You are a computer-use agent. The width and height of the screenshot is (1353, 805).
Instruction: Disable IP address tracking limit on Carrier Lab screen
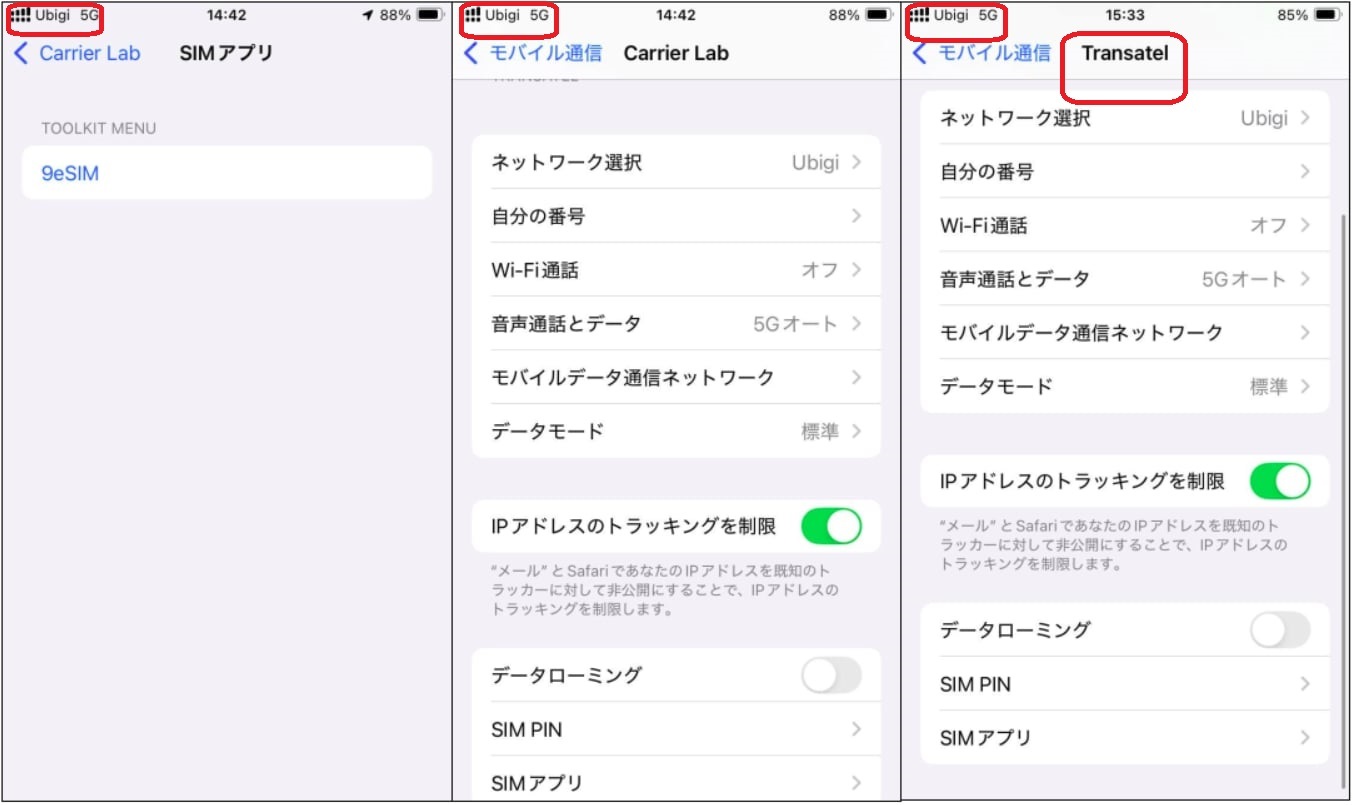click(831, 526)
